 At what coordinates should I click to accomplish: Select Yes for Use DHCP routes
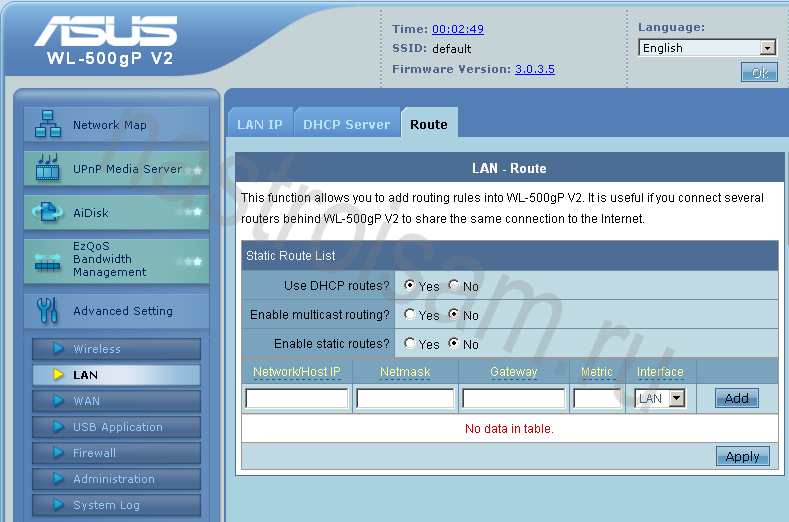[410, 285]
